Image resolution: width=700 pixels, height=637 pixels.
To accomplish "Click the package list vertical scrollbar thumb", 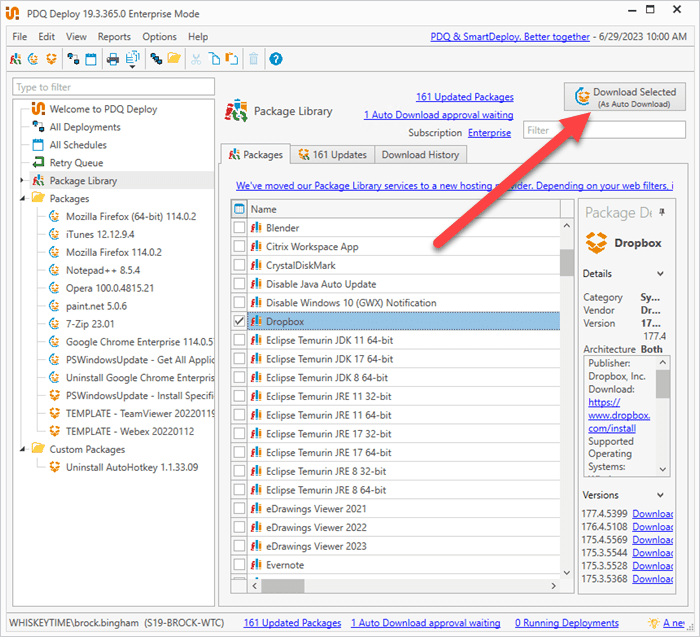I will pos(567,262).
